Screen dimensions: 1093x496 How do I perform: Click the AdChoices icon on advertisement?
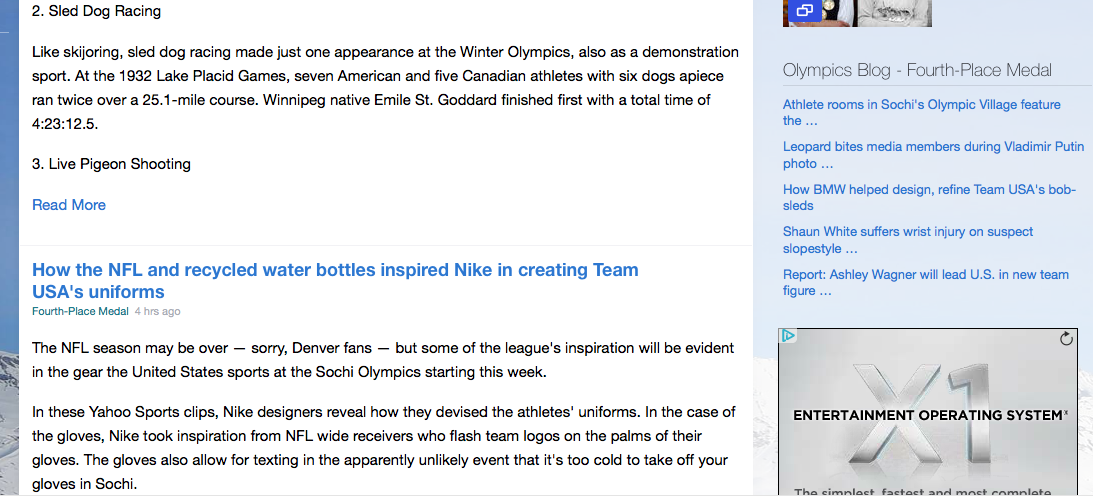tap(788, 336)
